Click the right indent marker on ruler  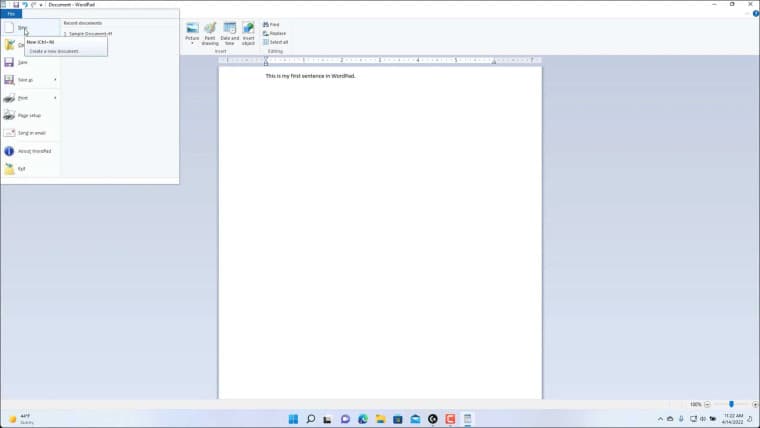(x=494, y=62)
